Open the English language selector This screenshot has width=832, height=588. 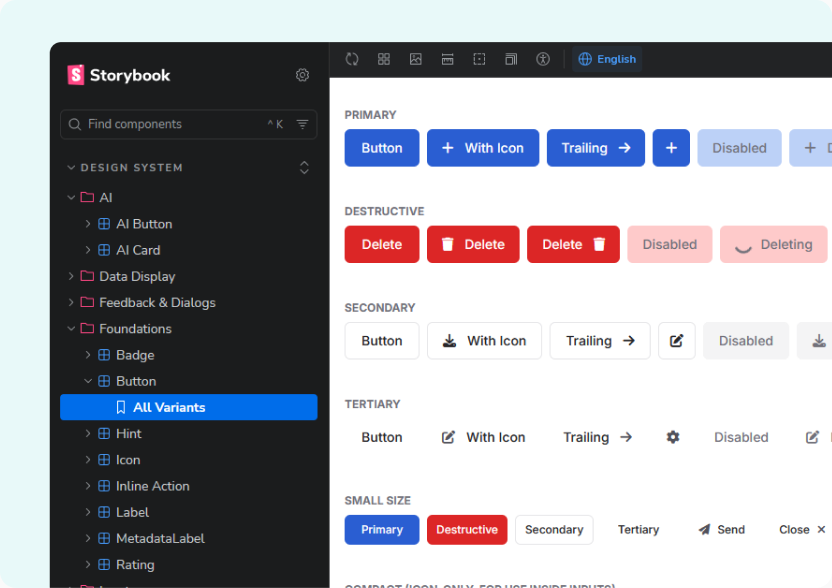pos(607,59)
